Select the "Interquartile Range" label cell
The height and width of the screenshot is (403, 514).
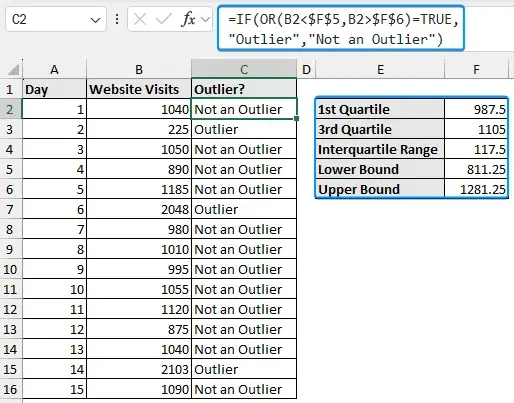point(380,149)
